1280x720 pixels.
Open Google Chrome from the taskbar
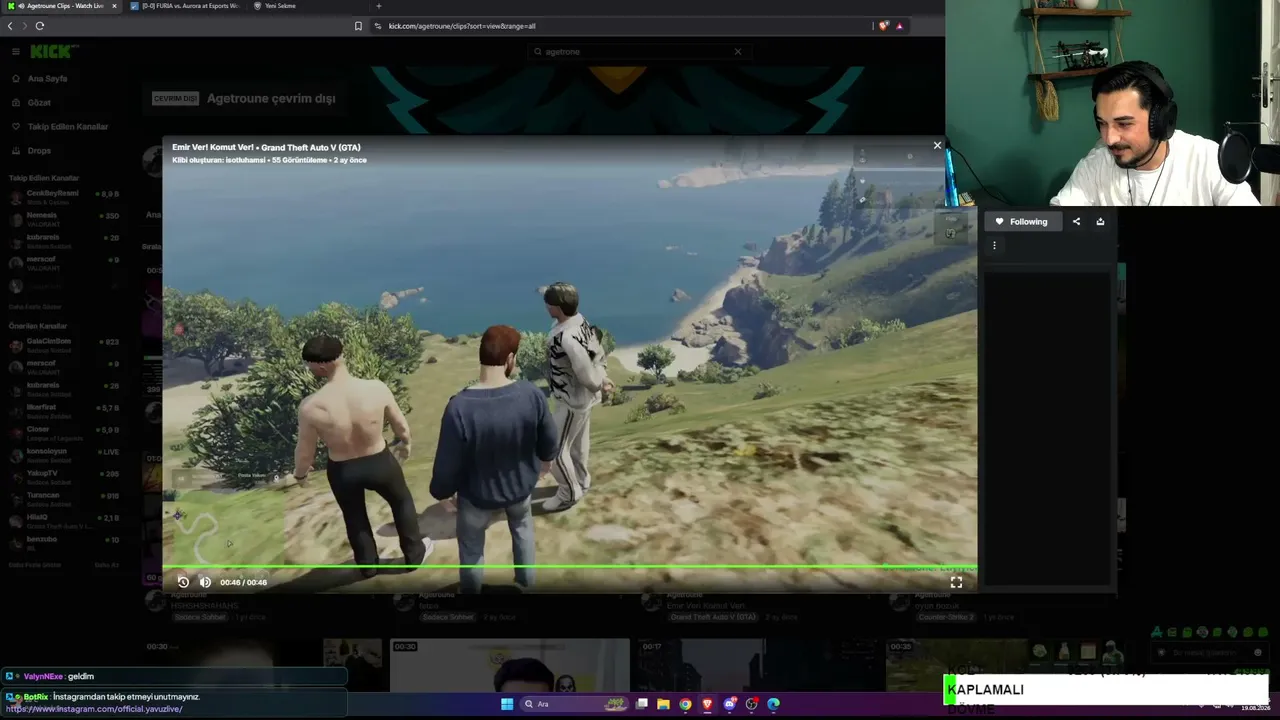click(x=685, y=704)
